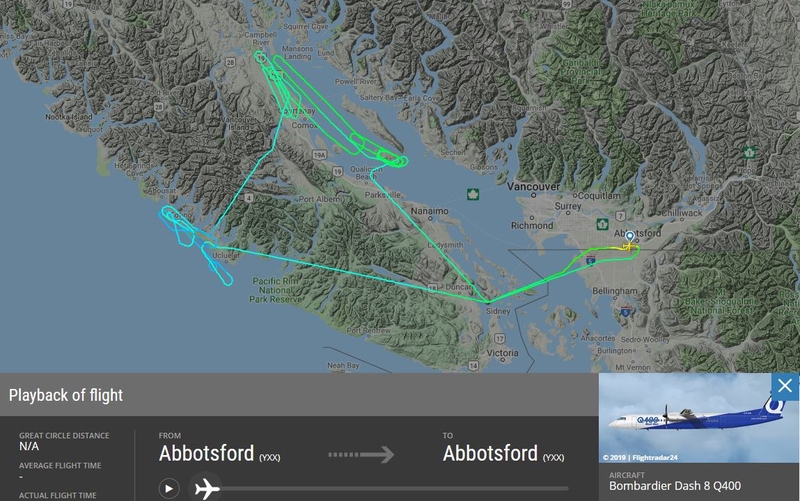Click the Highway 17 shield near Sidney
This screenshot has height=501, width=800.
pyautogui.click(x=499, y=338)
